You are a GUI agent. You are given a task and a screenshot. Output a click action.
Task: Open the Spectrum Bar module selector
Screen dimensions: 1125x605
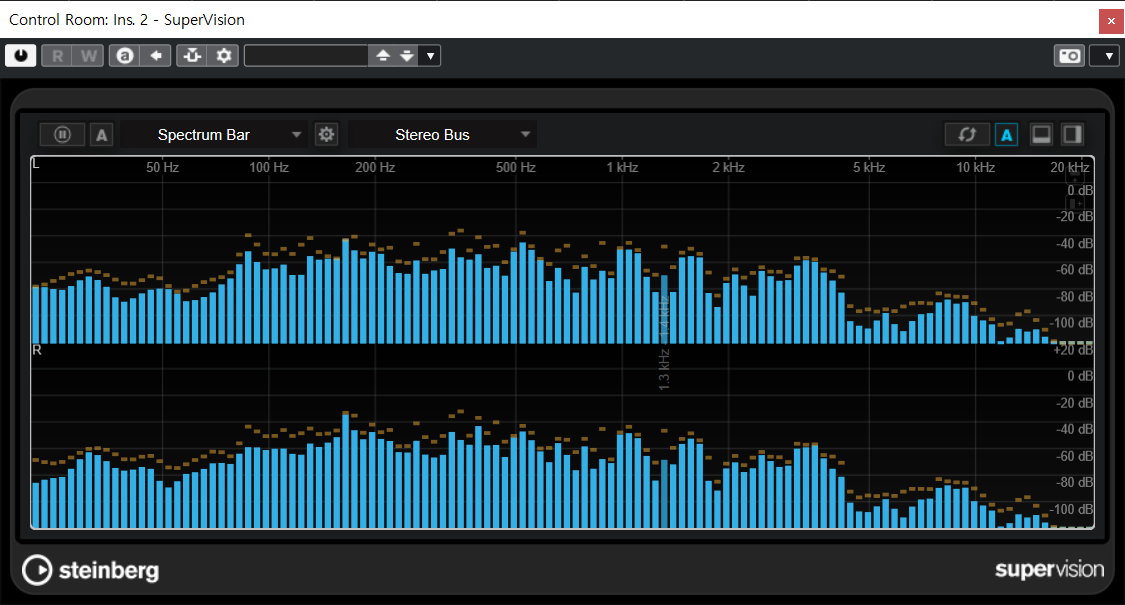214,135
